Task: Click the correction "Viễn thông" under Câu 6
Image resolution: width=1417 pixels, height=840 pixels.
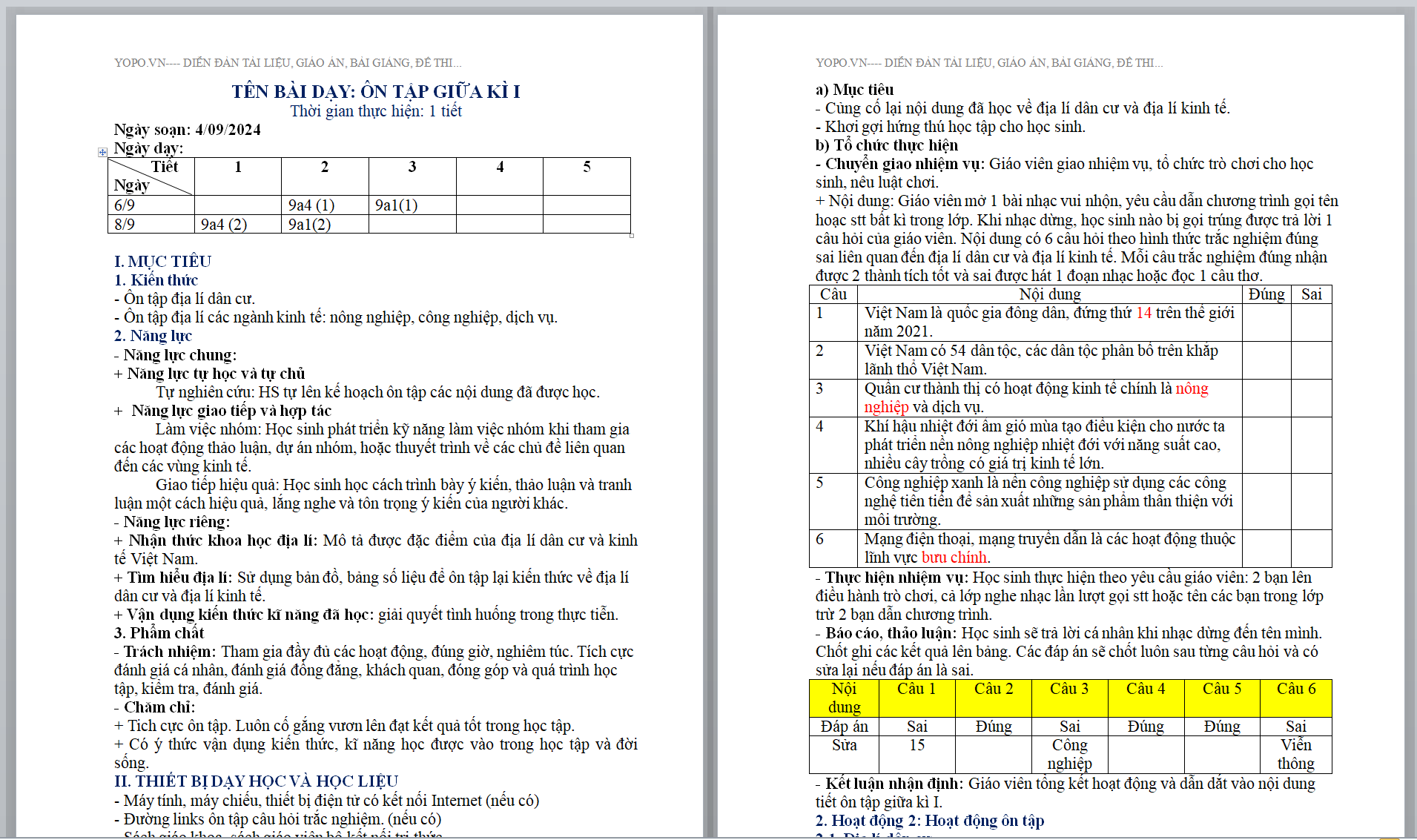Action: (1295, 754)
